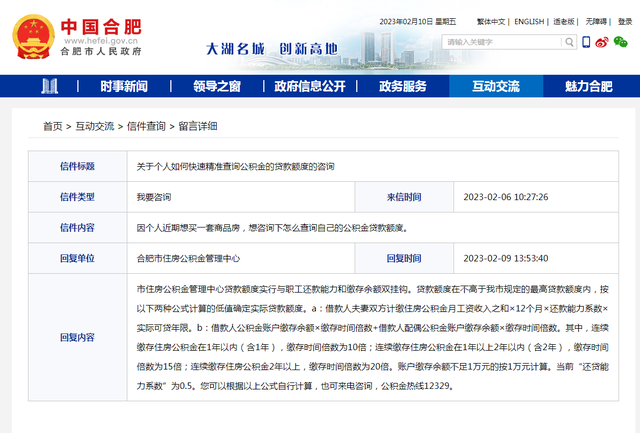Click the 信件类型 label cell

pos(78,197)
